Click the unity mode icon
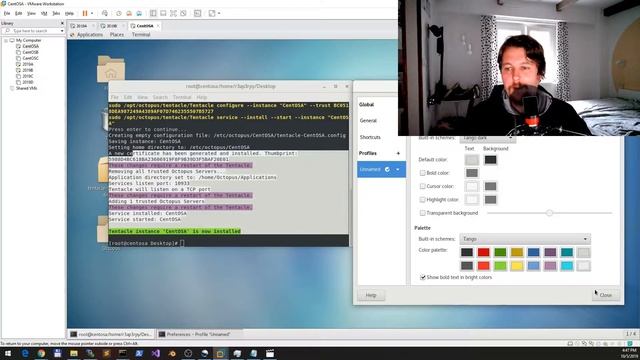This screenshot has width=640, height=360. click(183, 13)
